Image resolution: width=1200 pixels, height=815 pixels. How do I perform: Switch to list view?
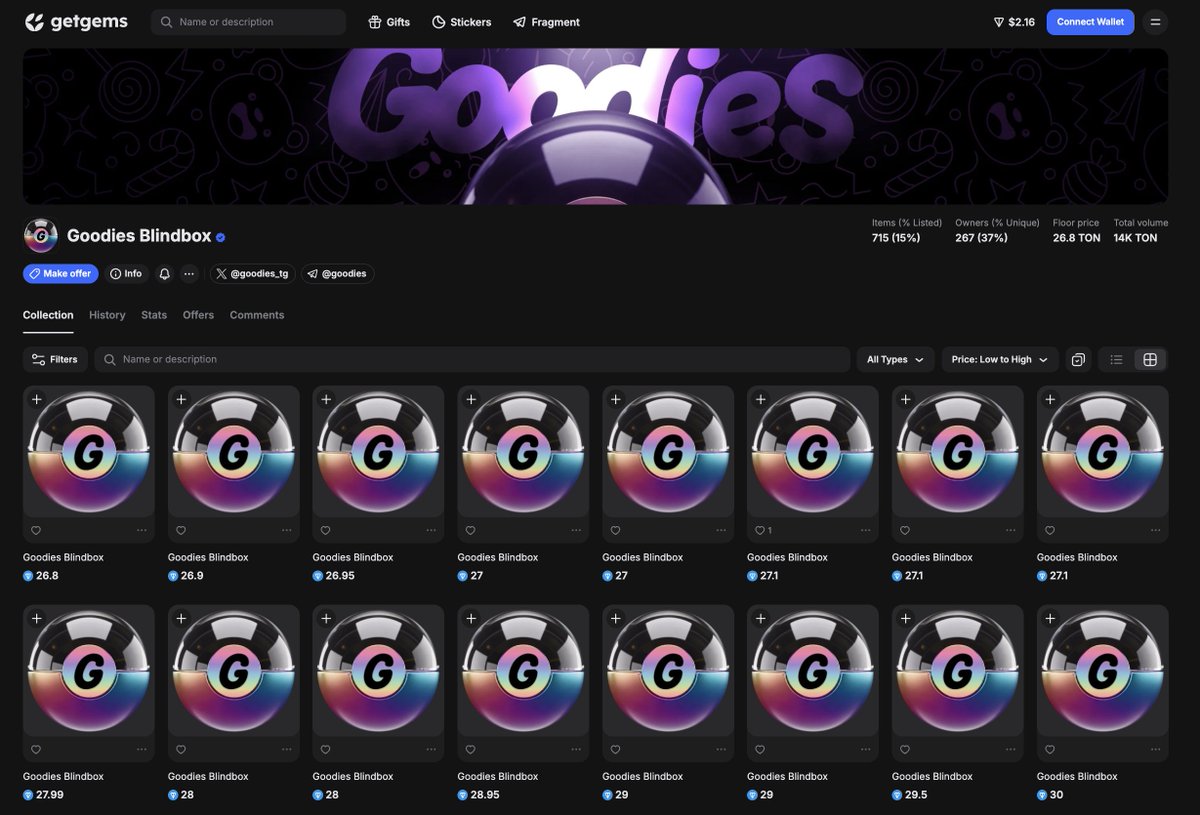(1117, 359)
